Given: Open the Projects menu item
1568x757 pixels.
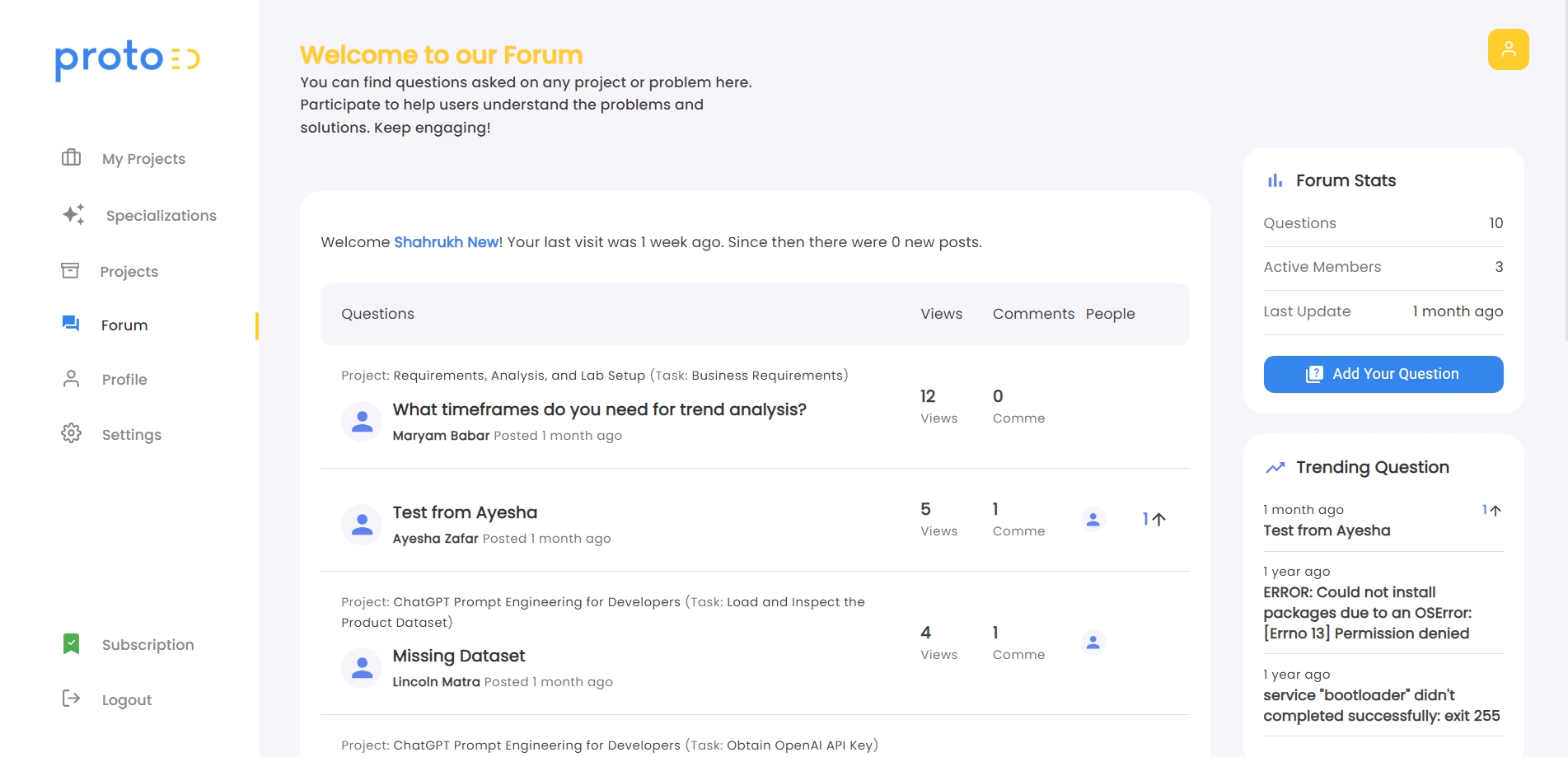Looking at the screenshot, I should click(x=129, y=272).
